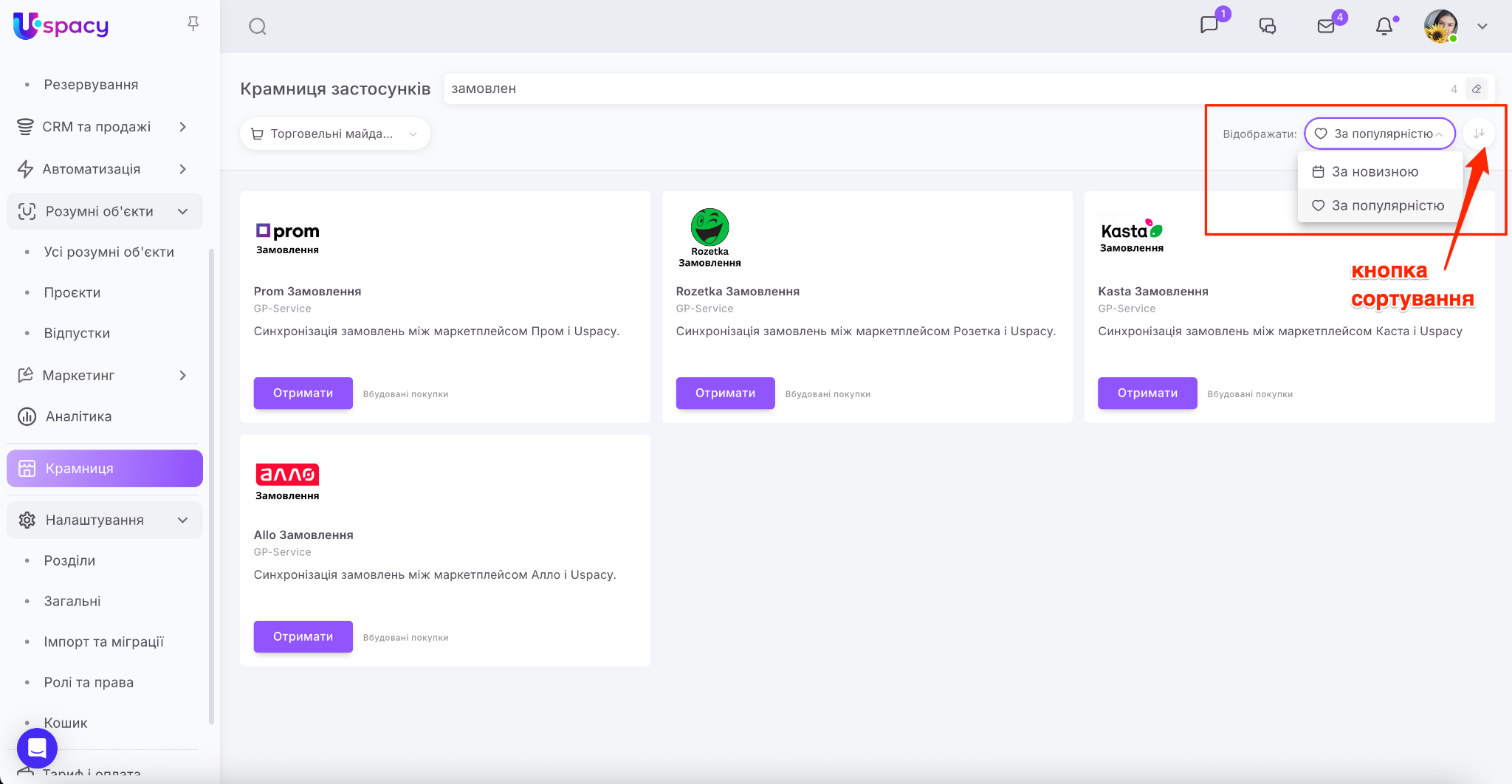Open the support chat bubble widget

37,748
